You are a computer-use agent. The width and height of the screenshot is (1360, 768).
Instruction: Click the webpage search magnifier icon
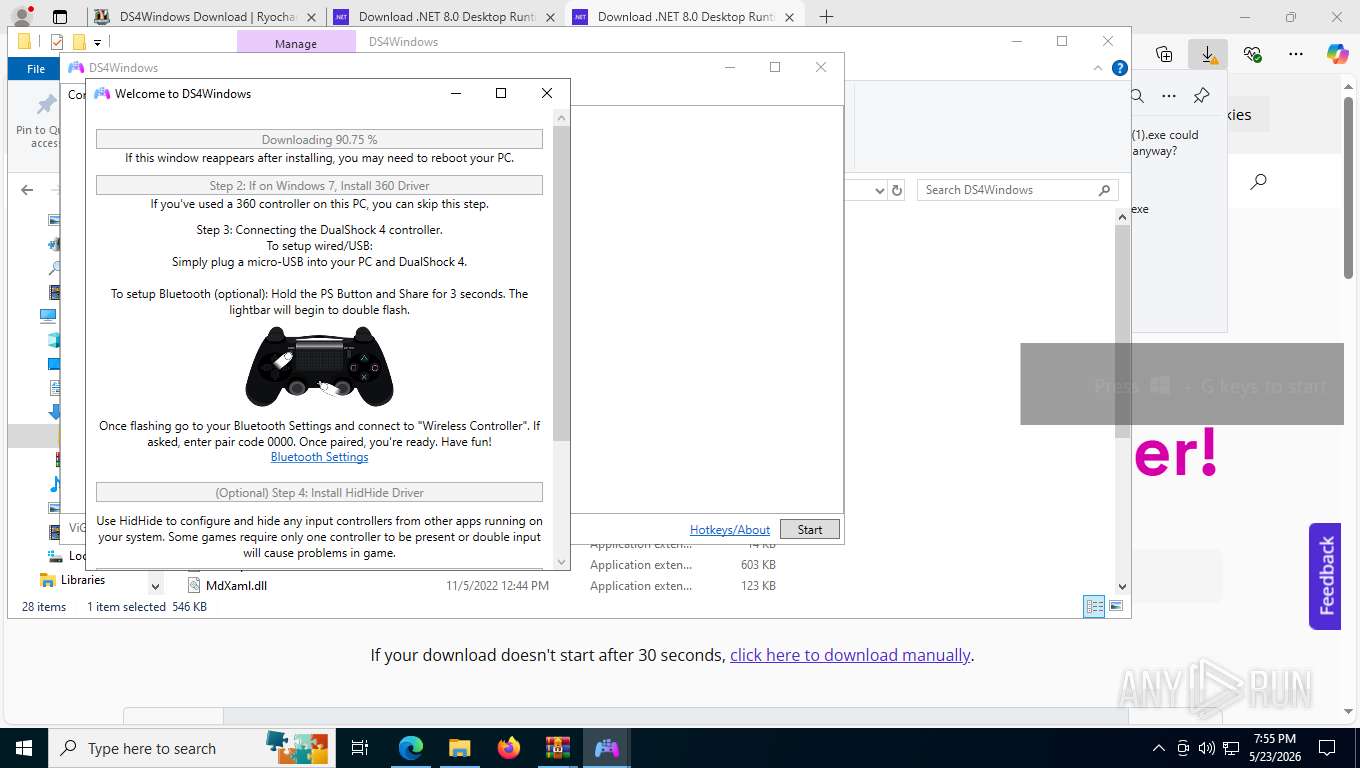(1259, 181)
